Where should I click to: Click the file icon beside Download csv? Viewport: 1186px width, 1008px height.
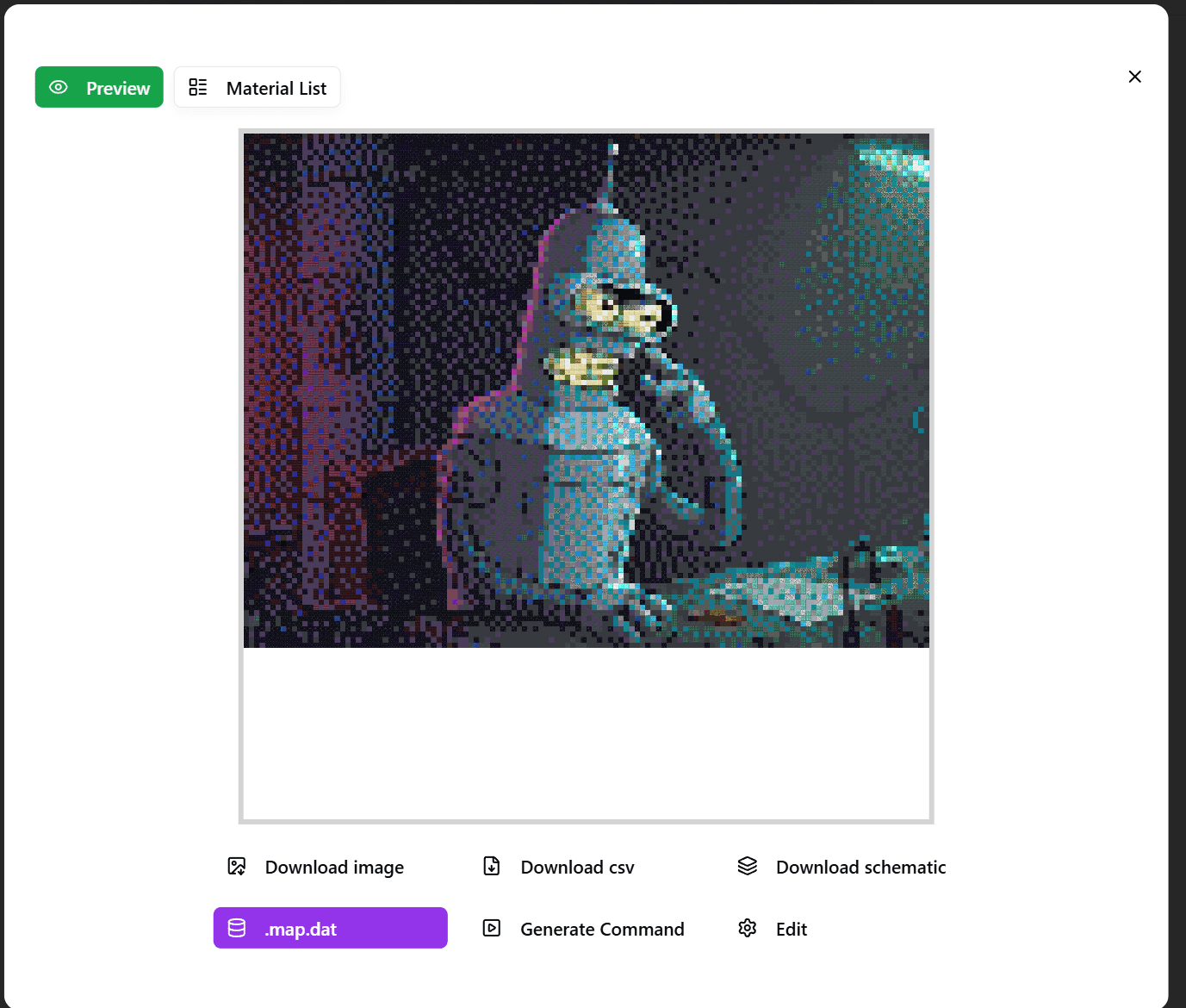coord(492,866)
